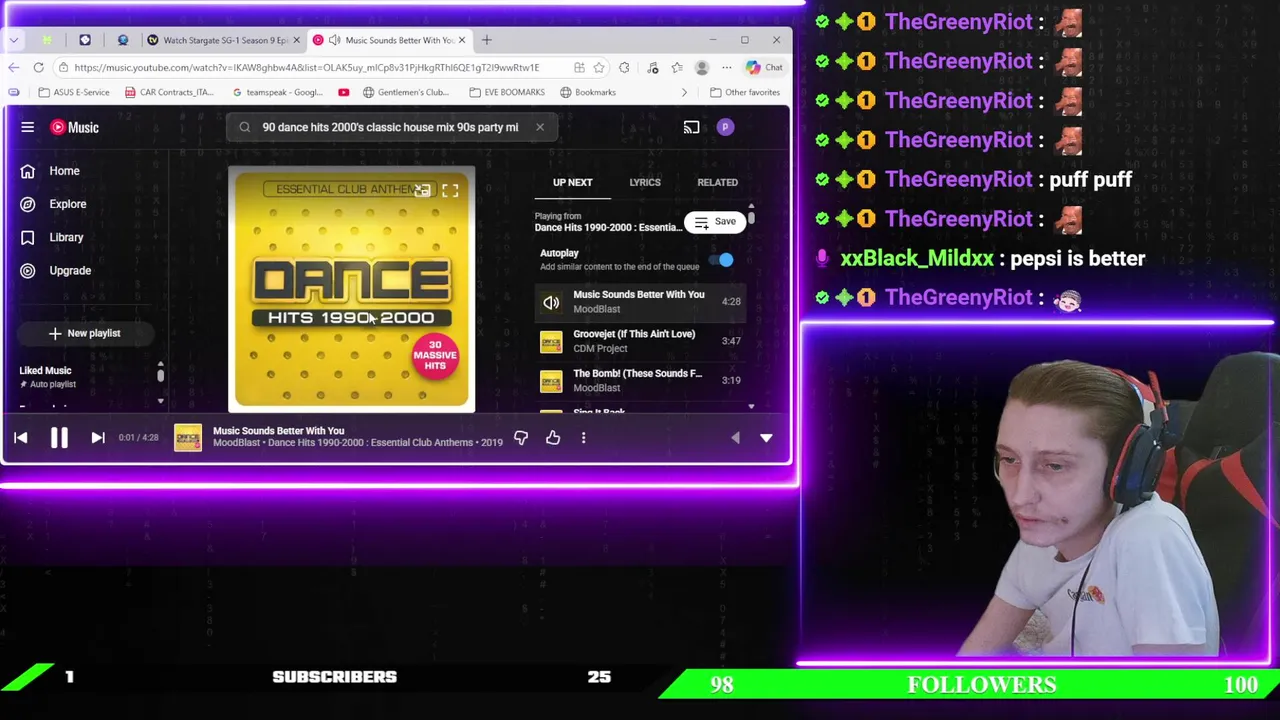Open the browser Settings and more menu

tap(727, 67)
